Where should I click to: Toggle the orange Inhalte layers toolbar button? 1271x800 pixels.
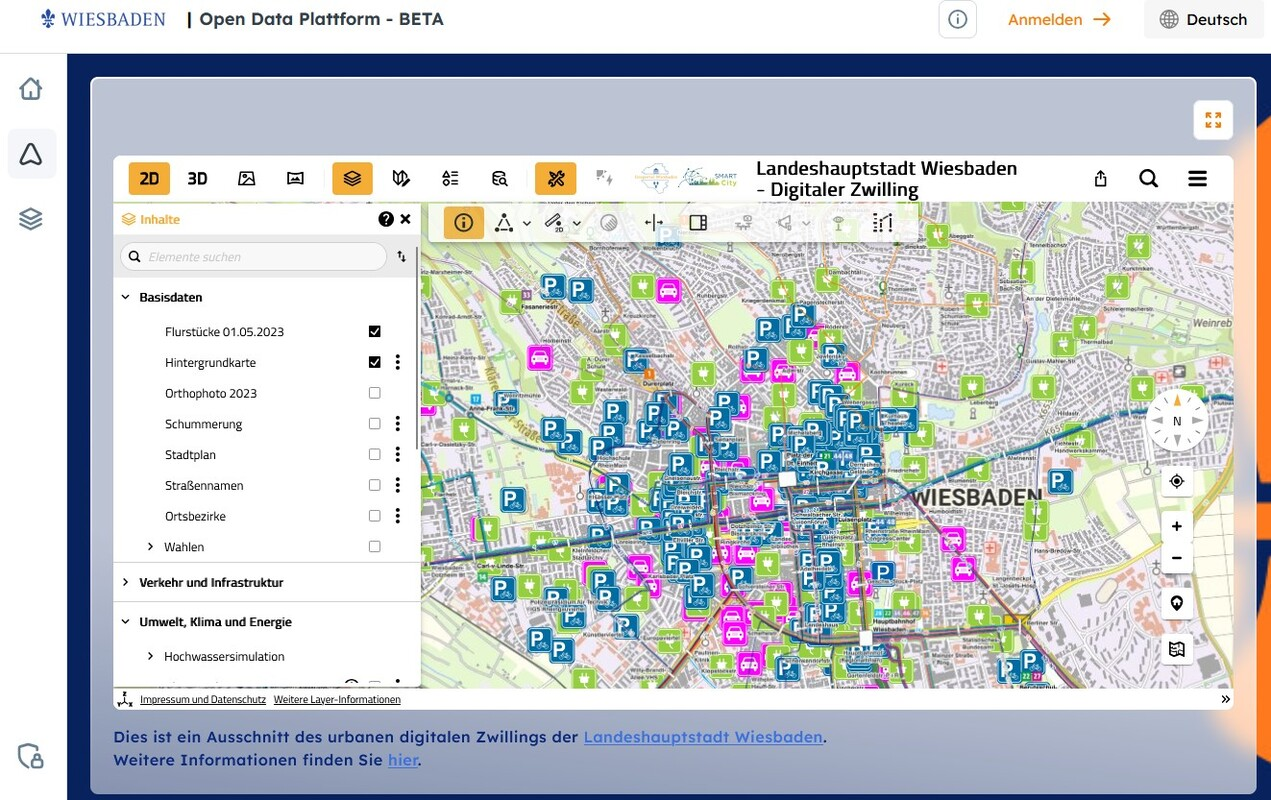(352, 178)
